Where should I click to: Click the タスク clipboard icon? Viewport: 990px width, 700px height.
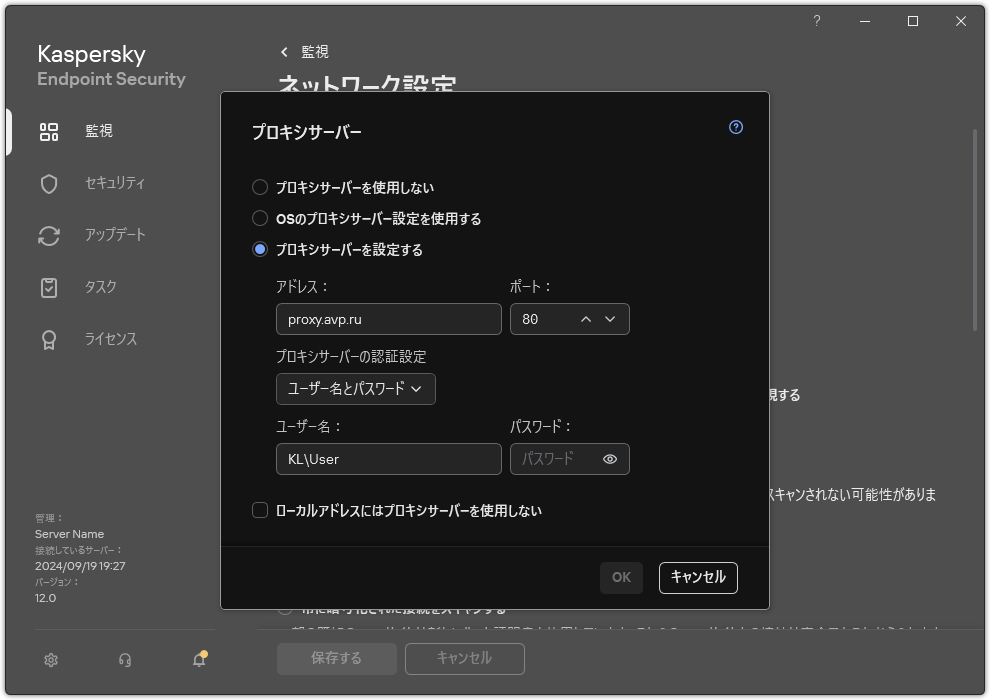tap(48, 287)
